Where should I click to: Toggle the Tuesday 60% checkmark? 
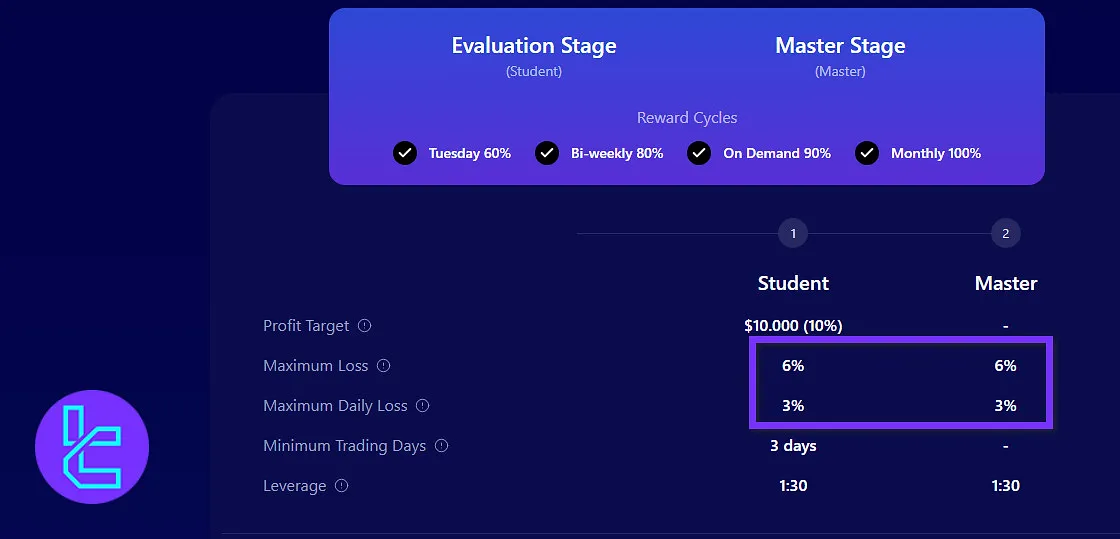[405, 153]
